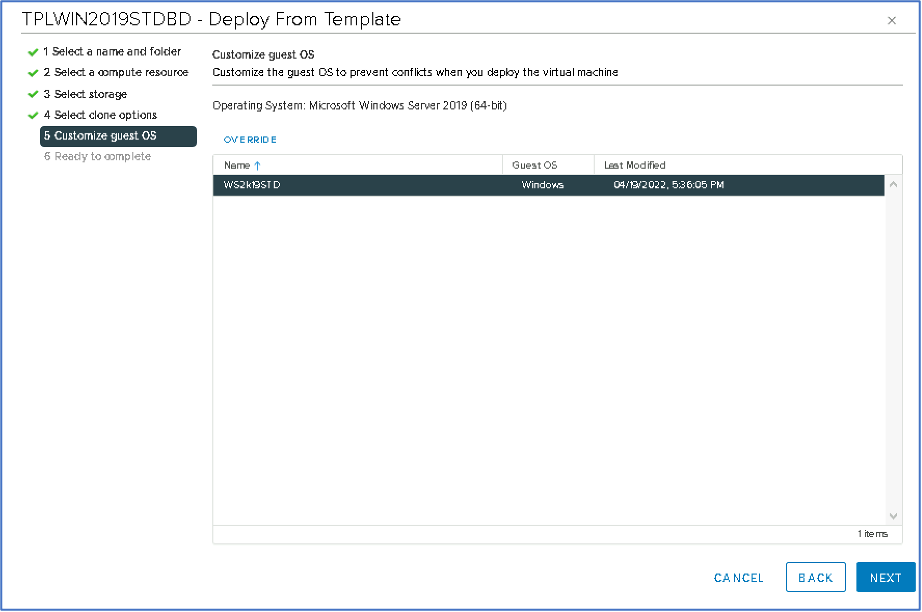Click the green checkmark beside compute resource
The height and width of the screenshot is (612, 922).
click(x=33, y=73)
